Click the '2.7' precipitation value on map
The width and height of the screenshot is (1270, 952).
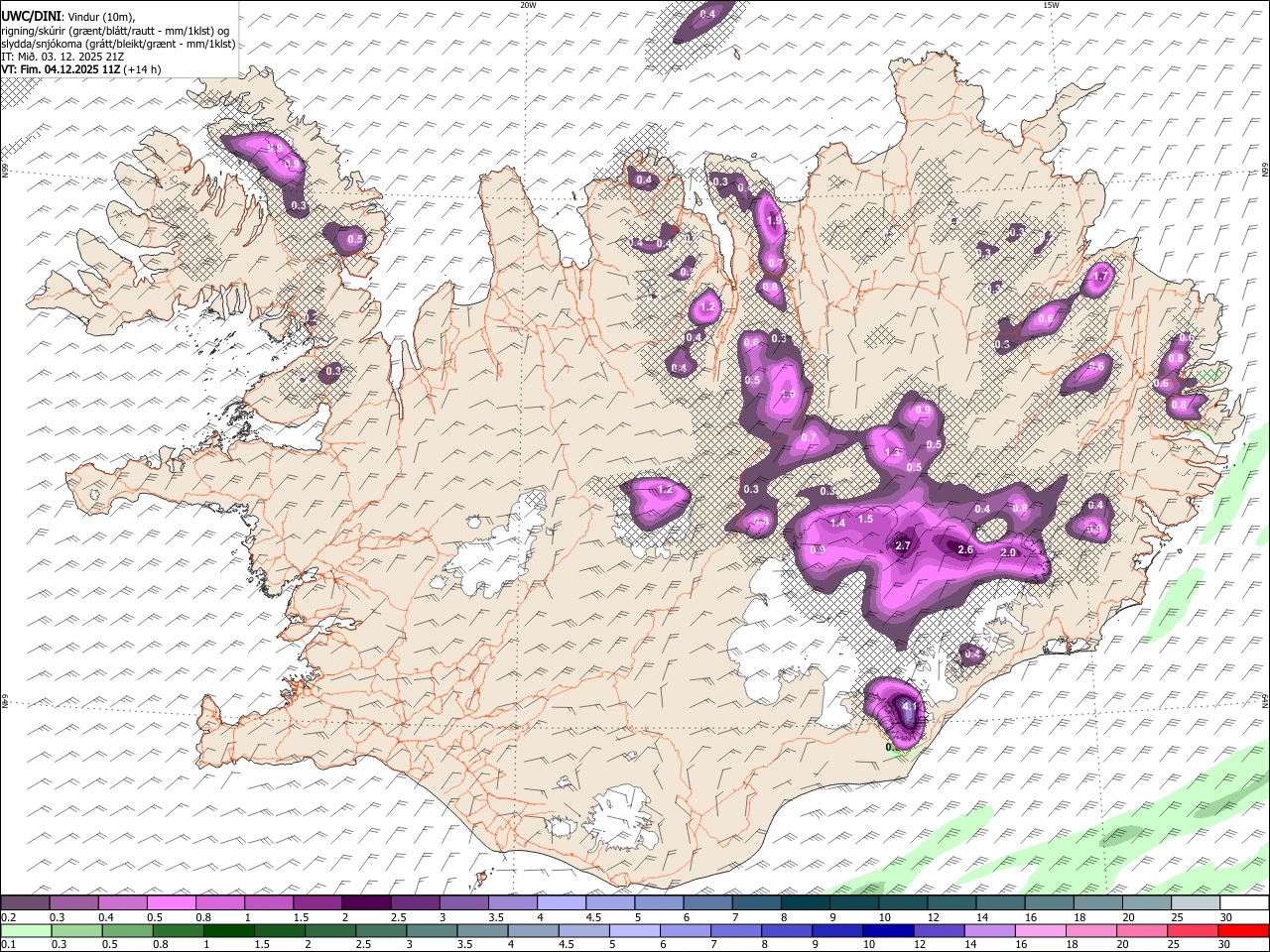point(903,545)
